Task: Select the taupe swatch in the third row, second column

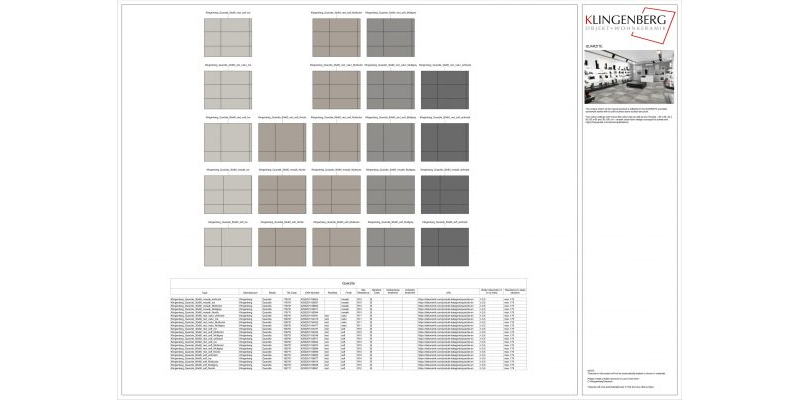Action: 282,142
